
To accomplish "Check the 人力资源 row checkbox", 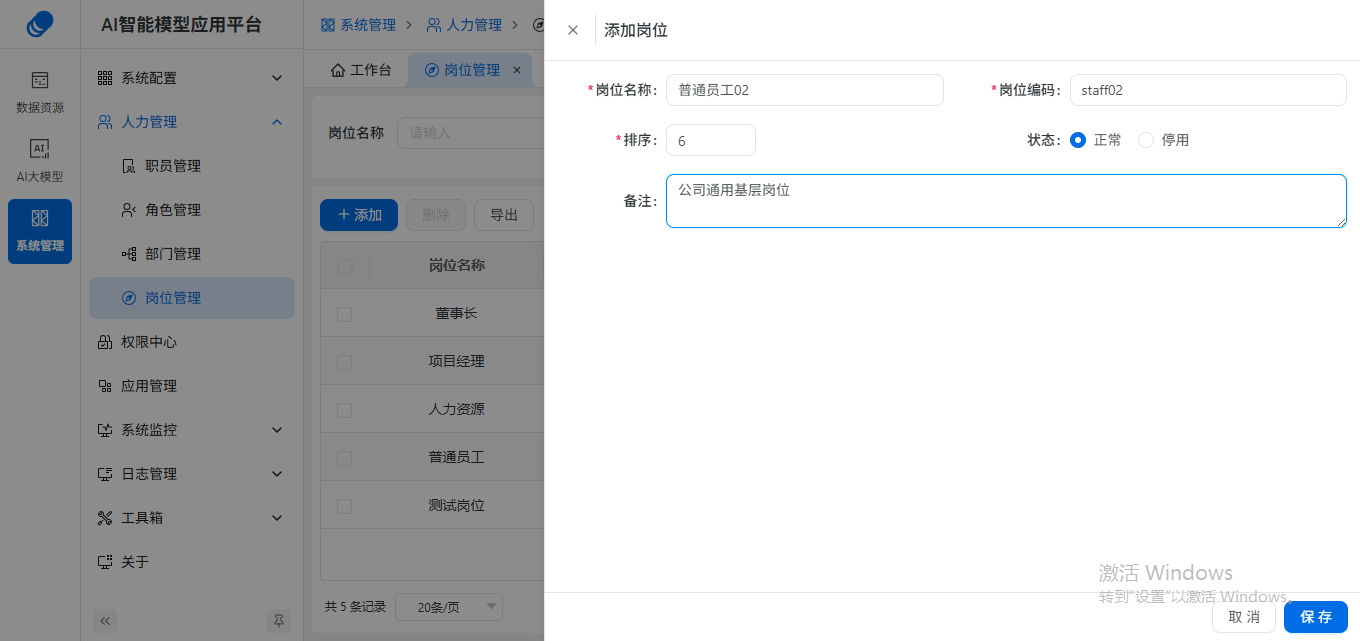I will pyautogui.click(x=345, y=410).
